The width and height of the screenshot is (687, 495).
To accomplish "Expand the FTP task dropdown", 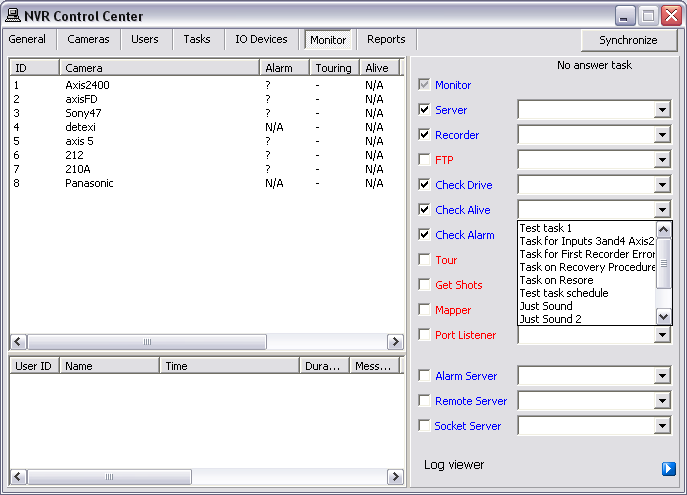I will tap(662, 159).
